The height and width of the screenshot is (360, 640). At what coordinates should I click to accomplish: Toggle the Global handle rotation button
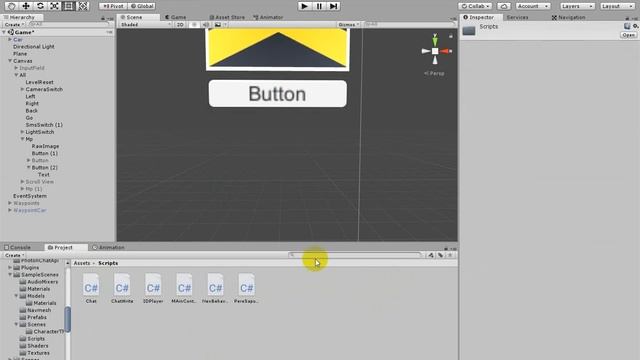pyautogui.click(x=142, y=6)
